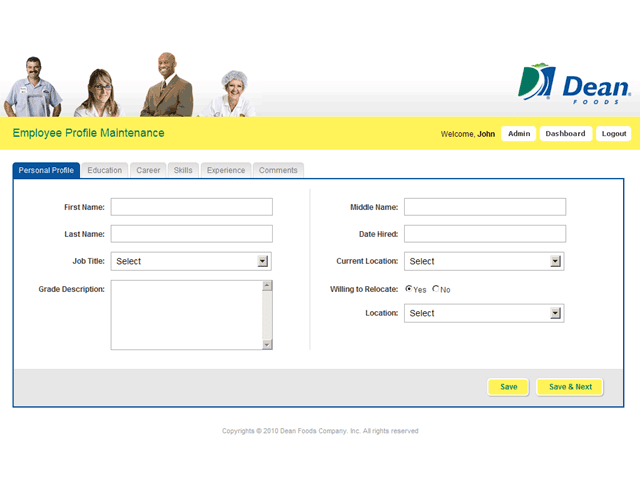640x480 pixels.
Task: Focus the First Name input field
Action: coord(191,207)
